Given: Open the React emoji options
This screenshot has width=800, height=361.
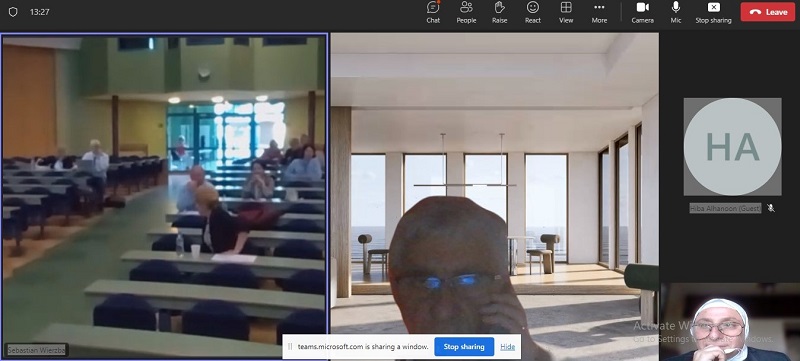Looking at the screenshot, I should [533, 12].
